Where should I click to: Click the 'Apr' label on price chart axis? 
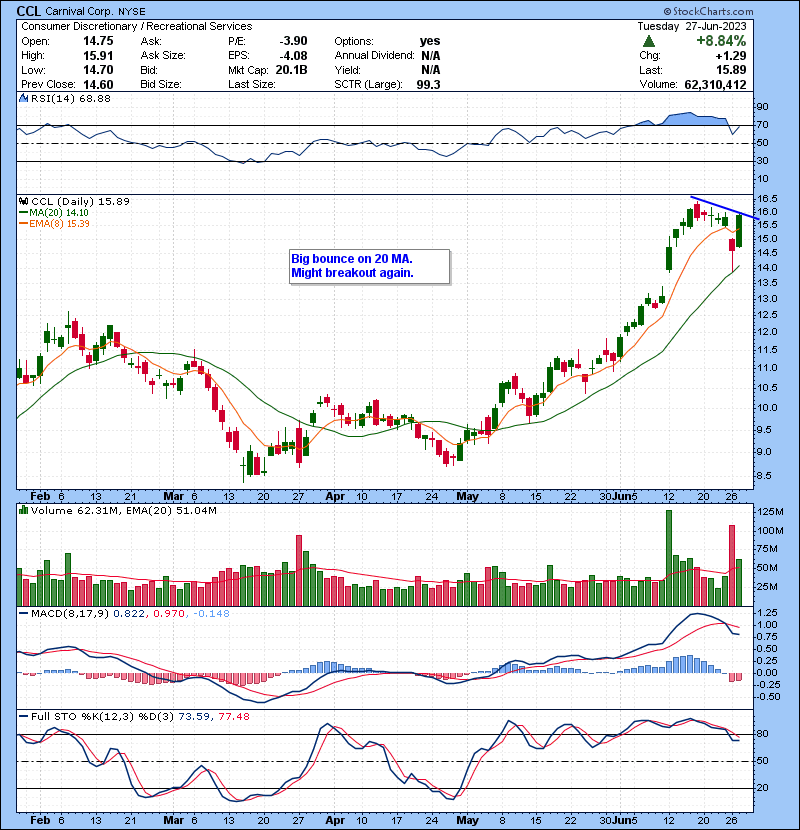click(x=335, y=497)
